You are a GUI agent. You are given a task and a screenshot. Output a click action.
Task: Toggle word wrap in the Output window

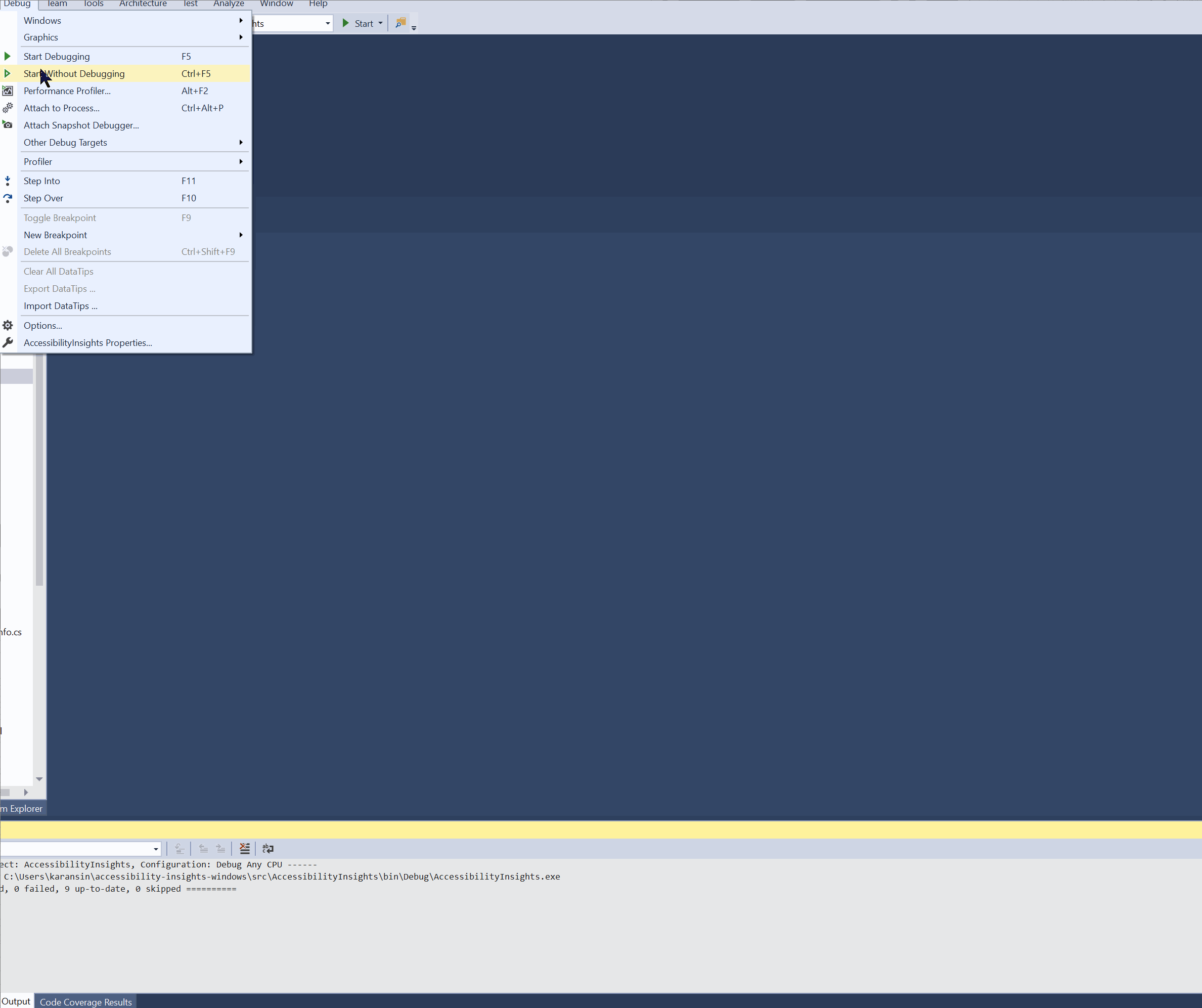tap(268, 849)
